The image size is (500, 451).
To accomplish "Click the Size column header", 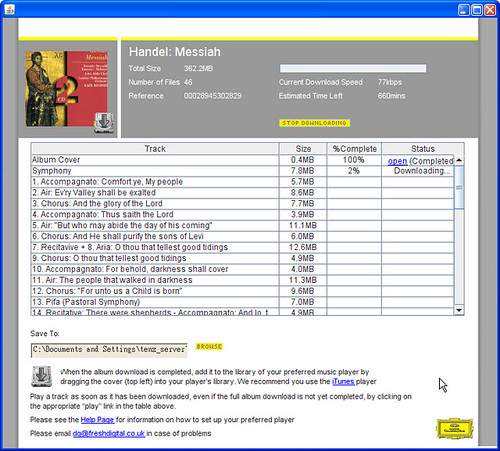I will 303,149.
